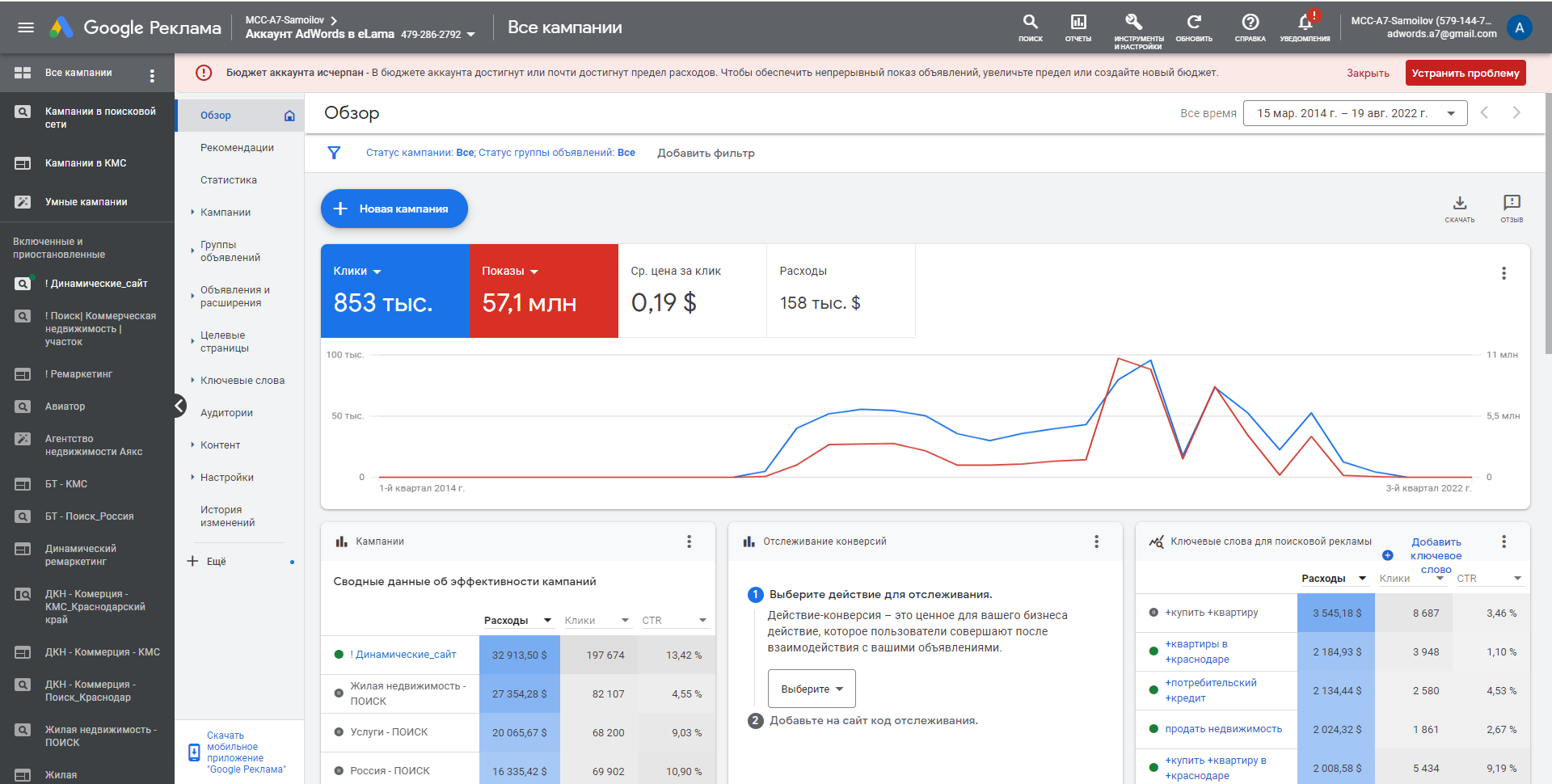This screenshot has height=784, width=1552.
Task: Open the conversion tracking card options menu
Action: (1096, 542)
